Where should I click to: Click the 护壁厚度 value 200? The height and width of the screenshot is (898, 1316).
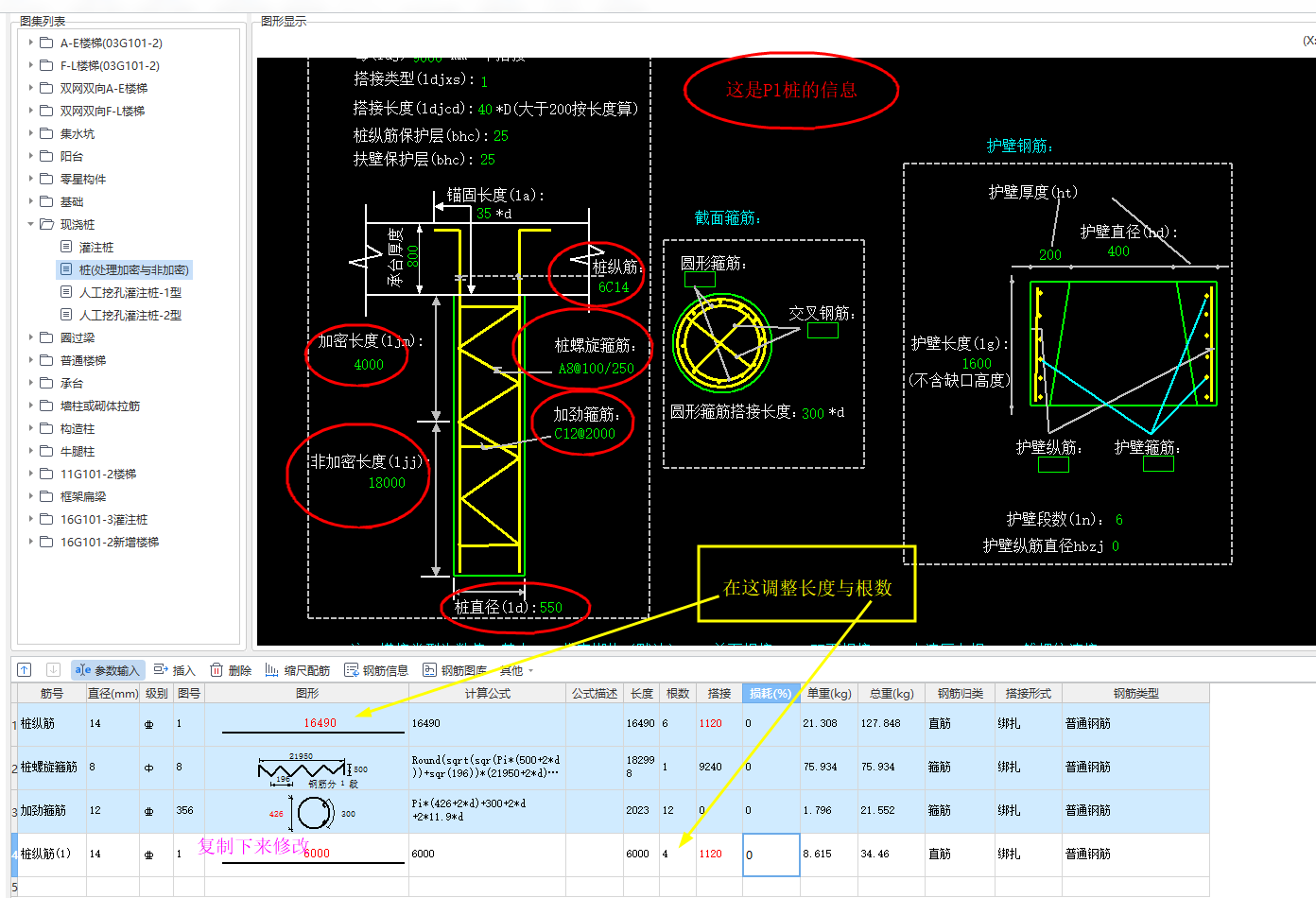tap(1050, 255)
